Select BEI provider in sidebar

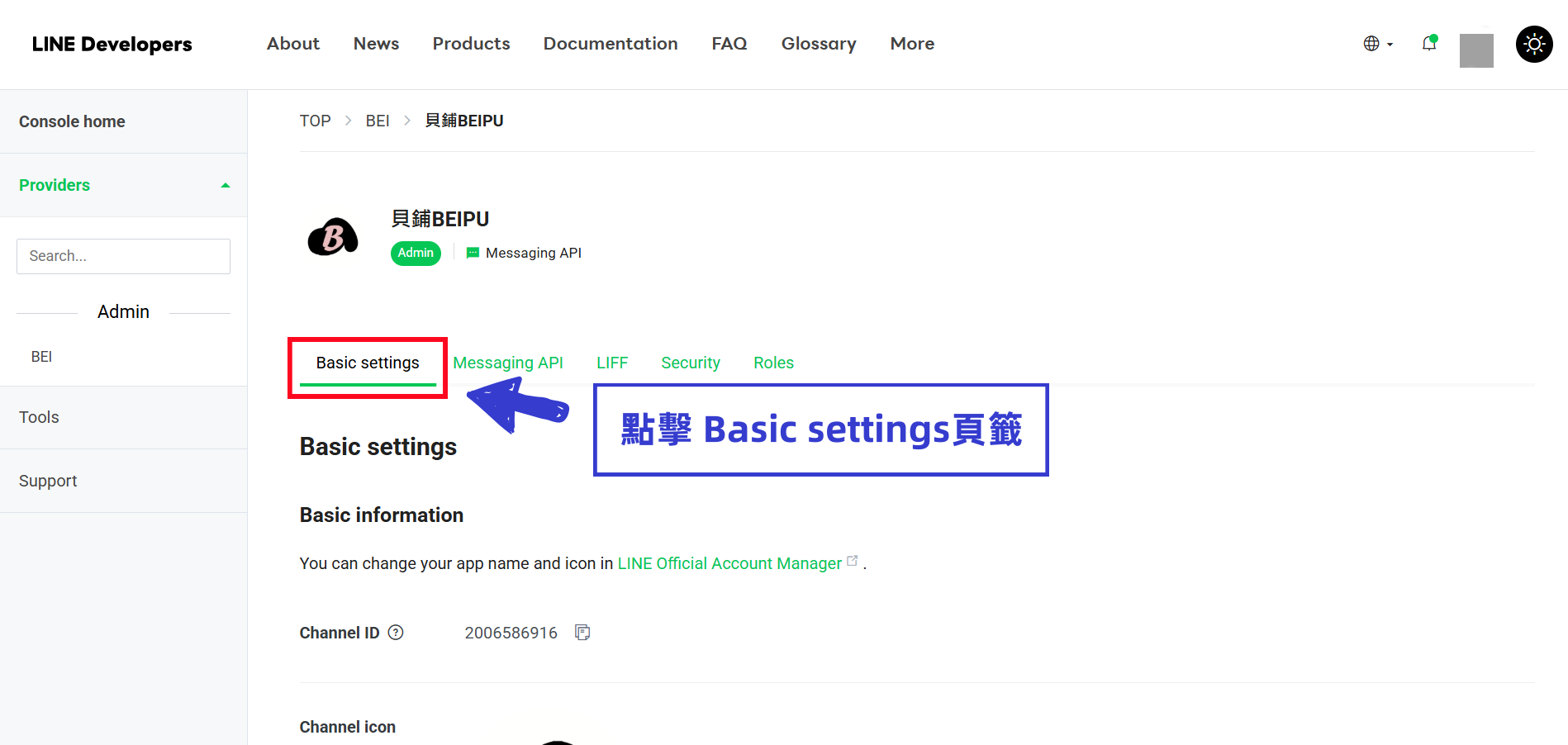coord(41,357)
